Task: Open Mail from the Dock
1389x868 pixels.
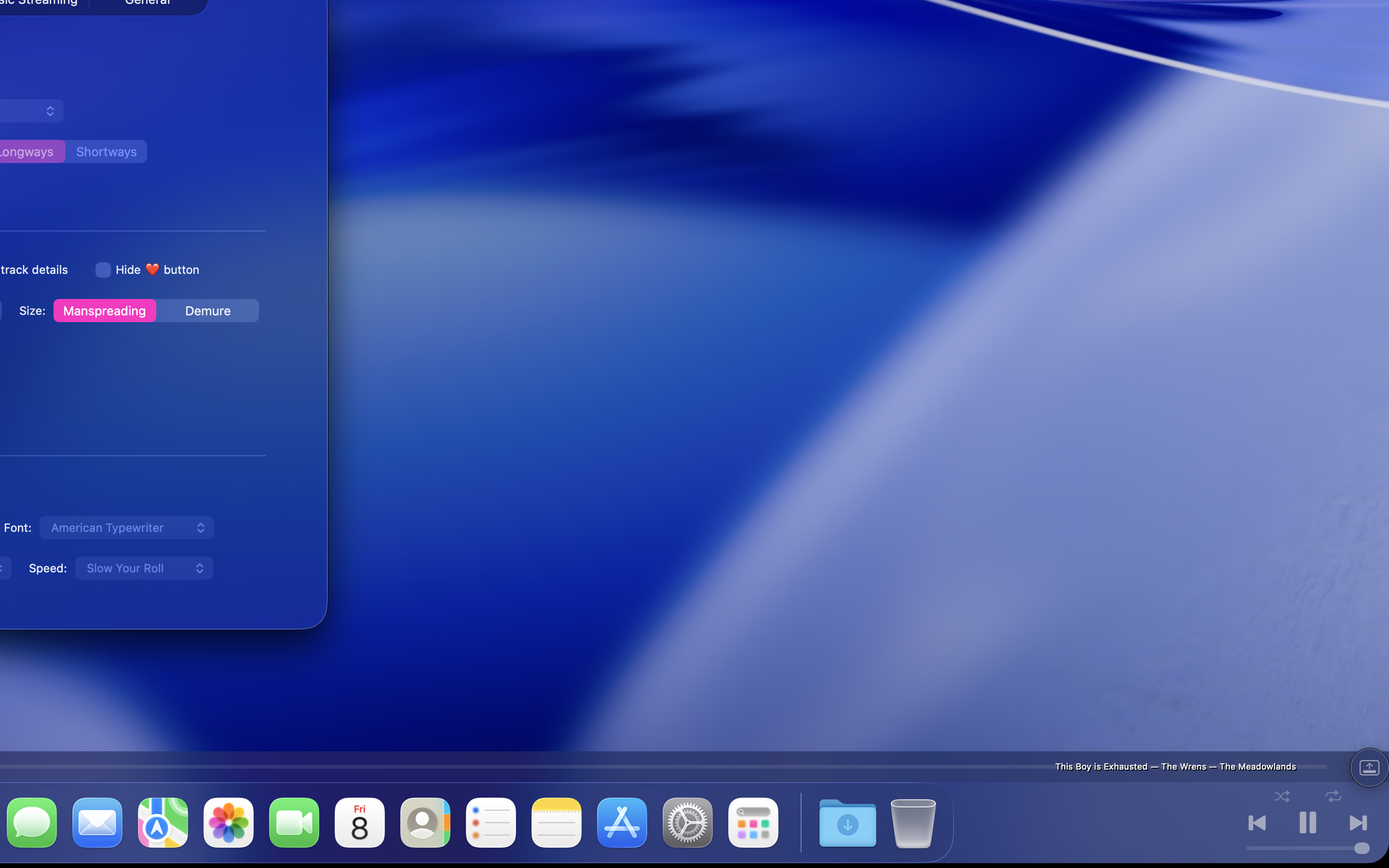Action: (x=97, y=823)
